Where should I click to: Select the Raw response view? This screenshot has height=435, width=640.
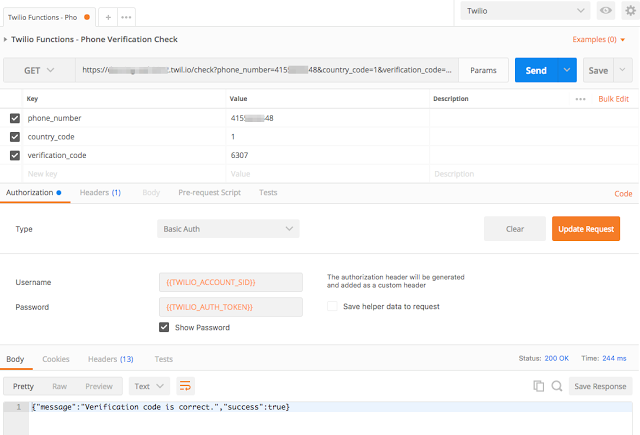click(x=60, y=386)
